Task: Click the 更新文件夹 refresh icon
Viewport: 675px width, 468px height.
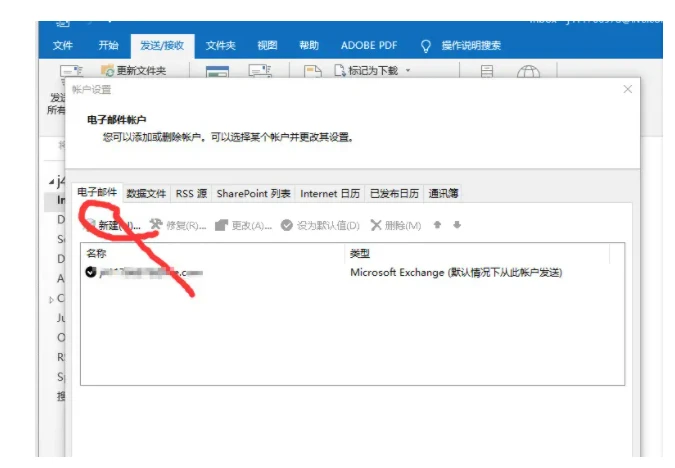Action: pos(107,70)
